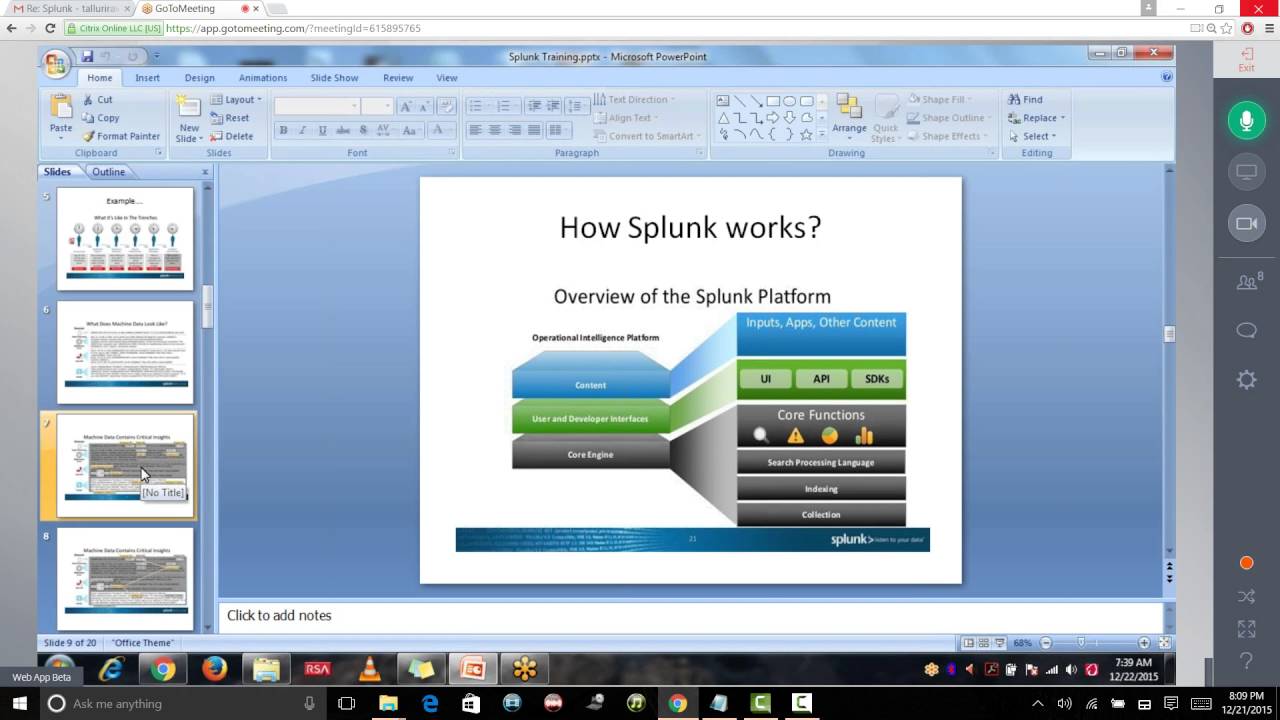Click Clear All Formatting icon

click(x=447, y=106)
